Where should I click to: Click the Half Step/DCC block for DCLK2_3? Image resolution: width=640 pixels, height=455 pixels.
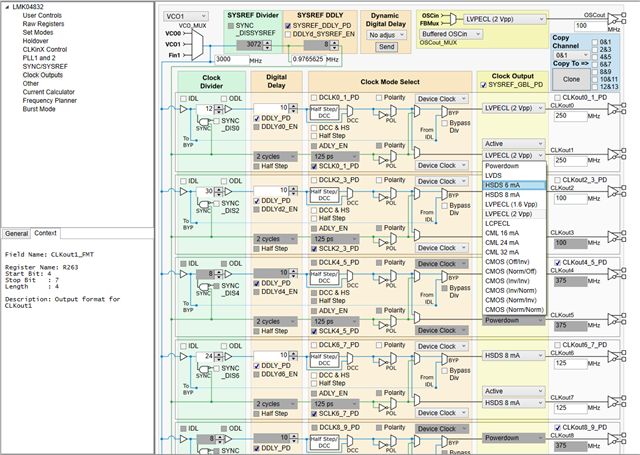coord(324,195)
